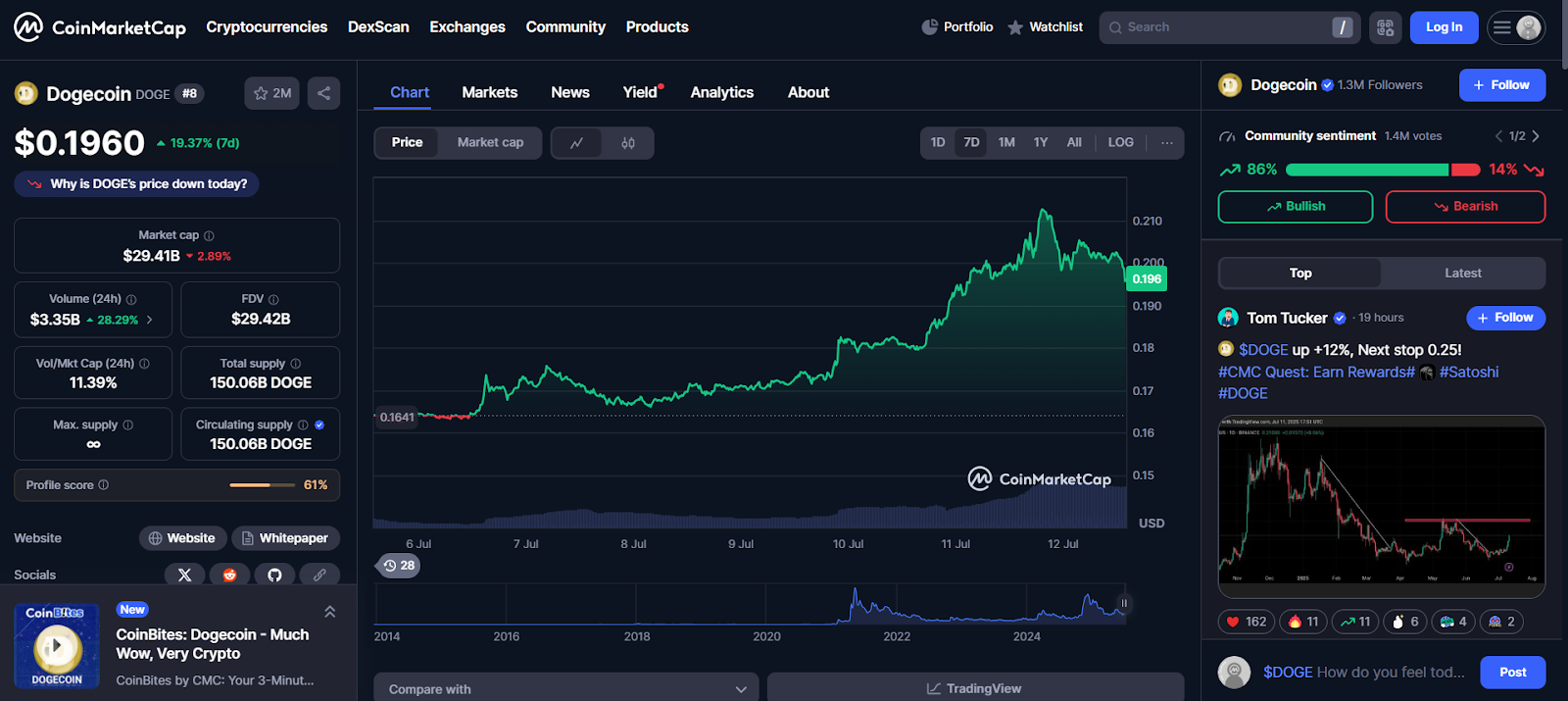
Task: Switch to News tab
Action: 570,92
